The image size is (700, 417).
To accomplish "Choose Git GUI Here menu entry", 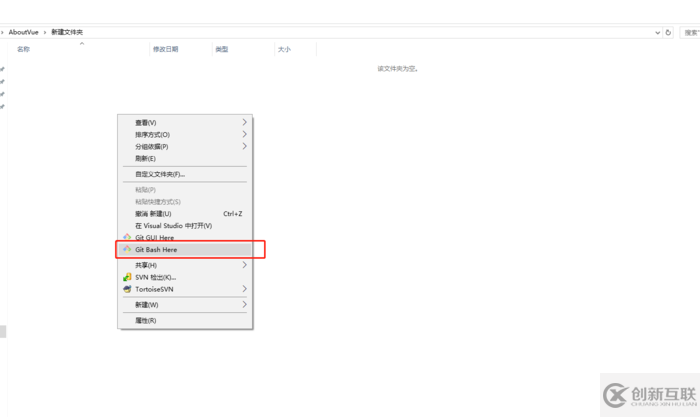I will tap(185, 238).
